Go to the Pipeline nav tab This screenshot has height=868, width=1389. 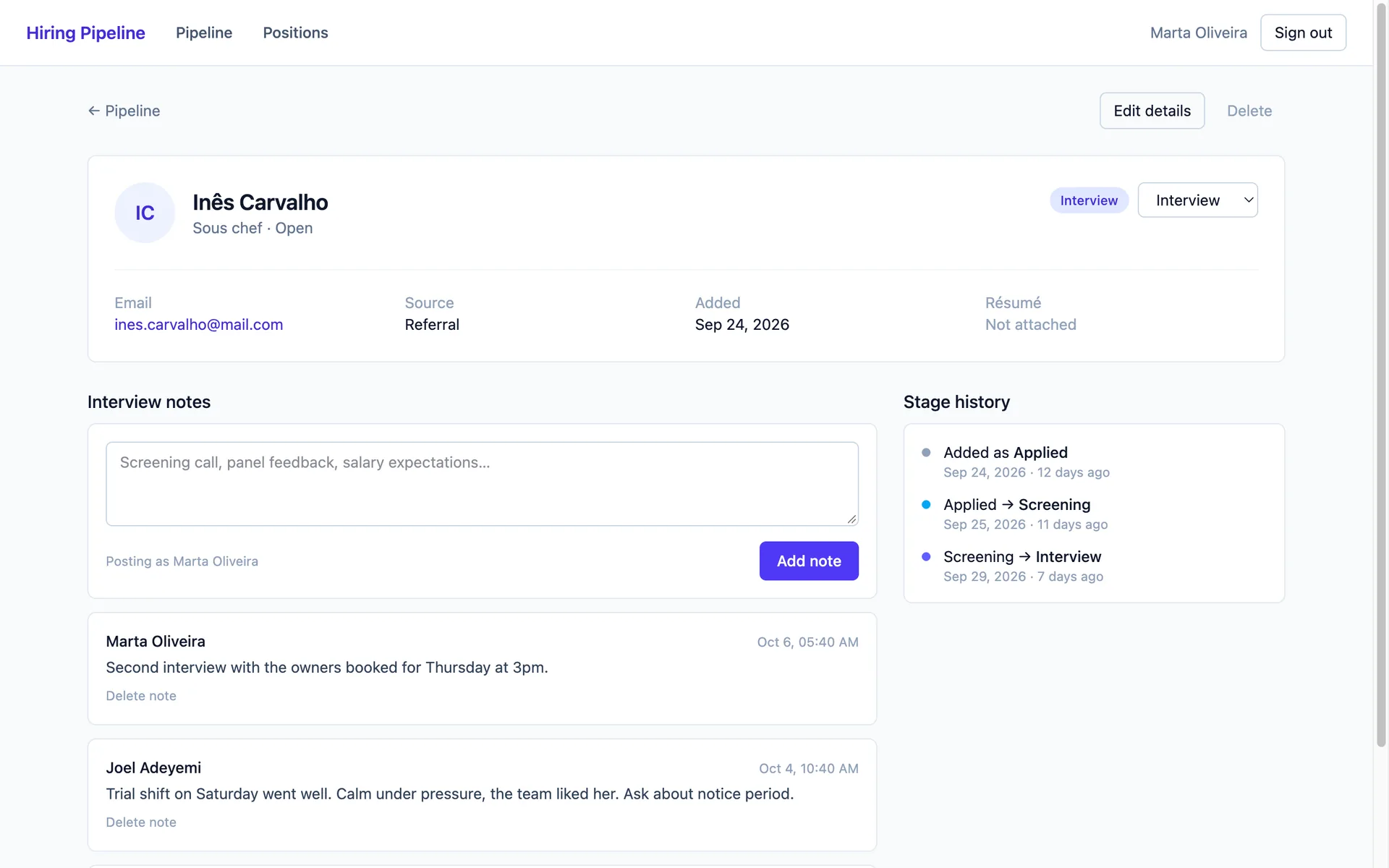point(204,33)
